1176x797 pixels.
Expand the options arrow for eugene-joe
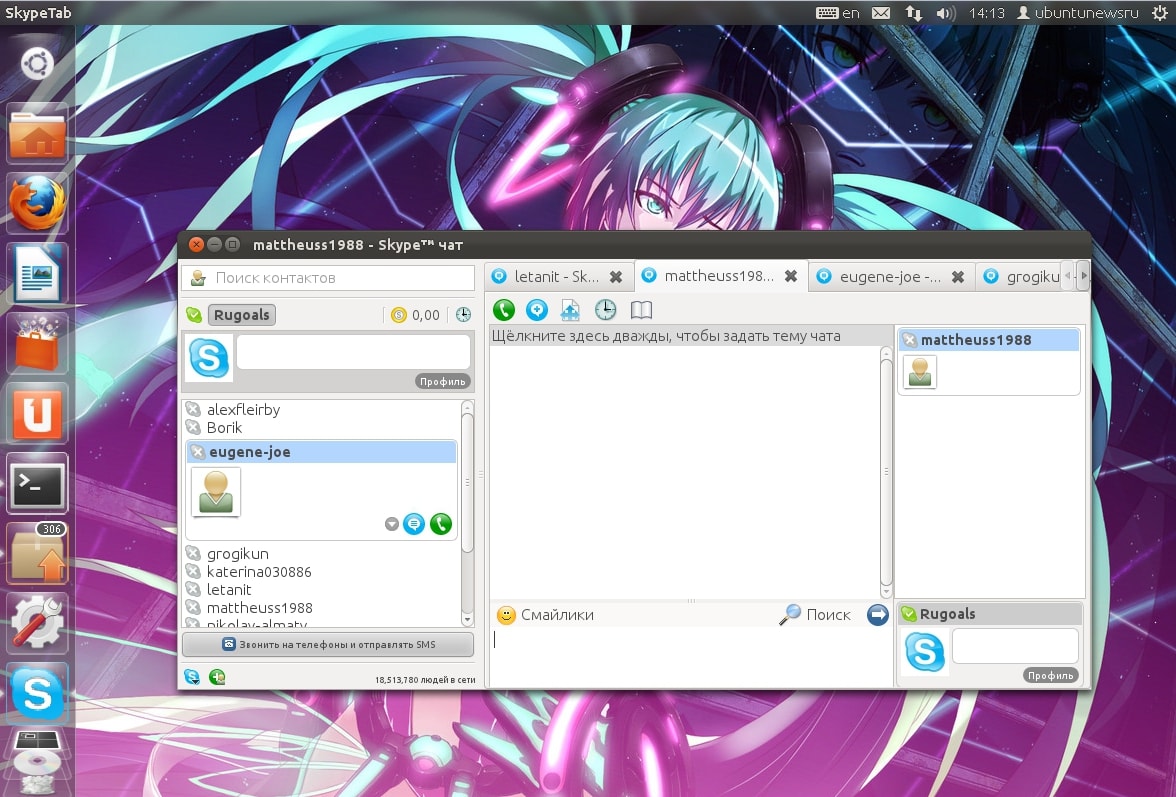pos(392,524)
